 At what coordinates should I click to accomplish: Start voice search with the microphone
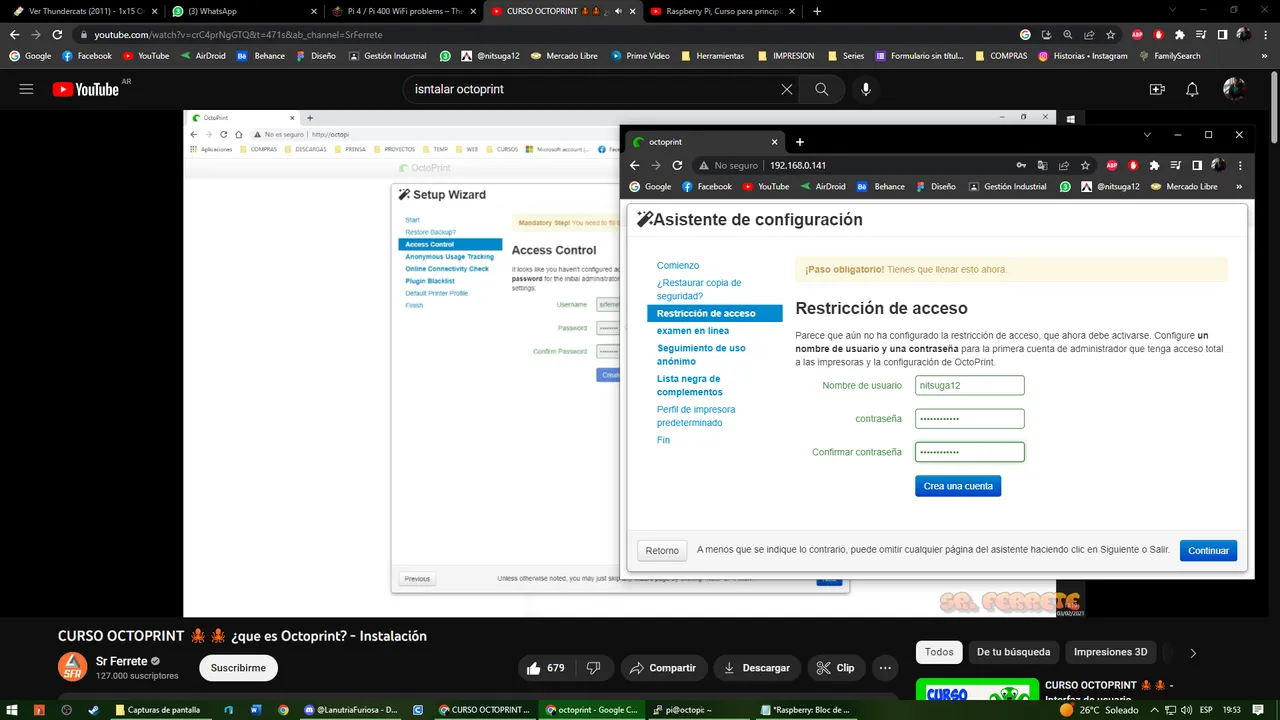[x=866, y=89]
